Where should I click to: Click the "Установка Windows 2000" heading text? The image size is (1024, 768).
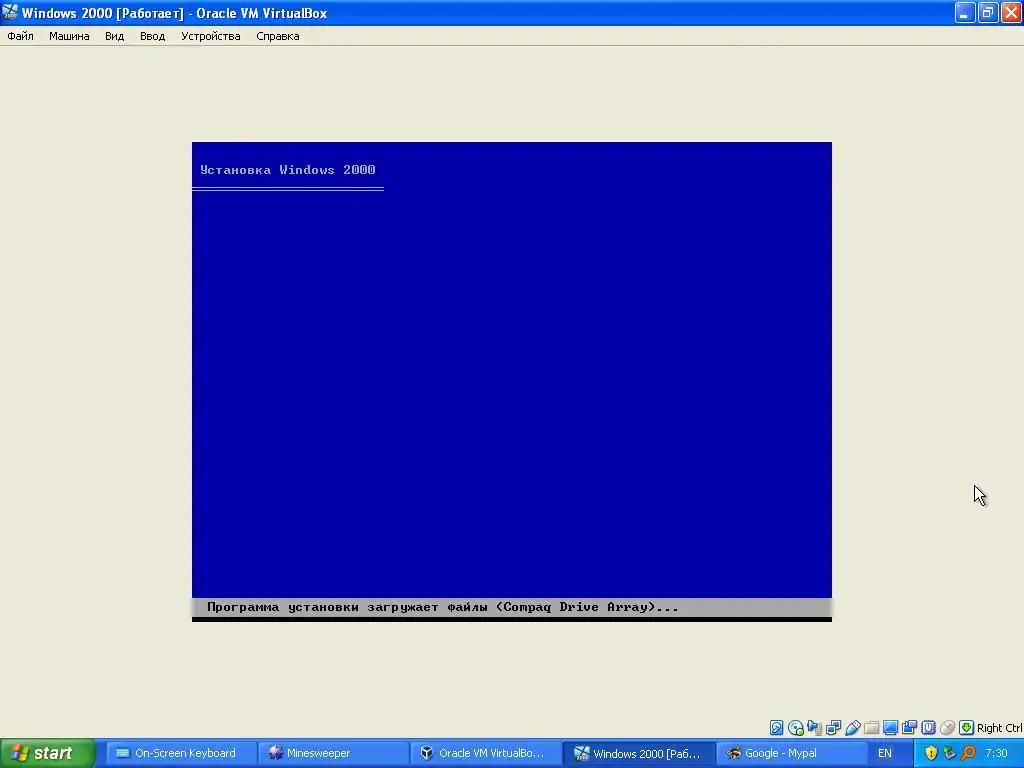287,170
